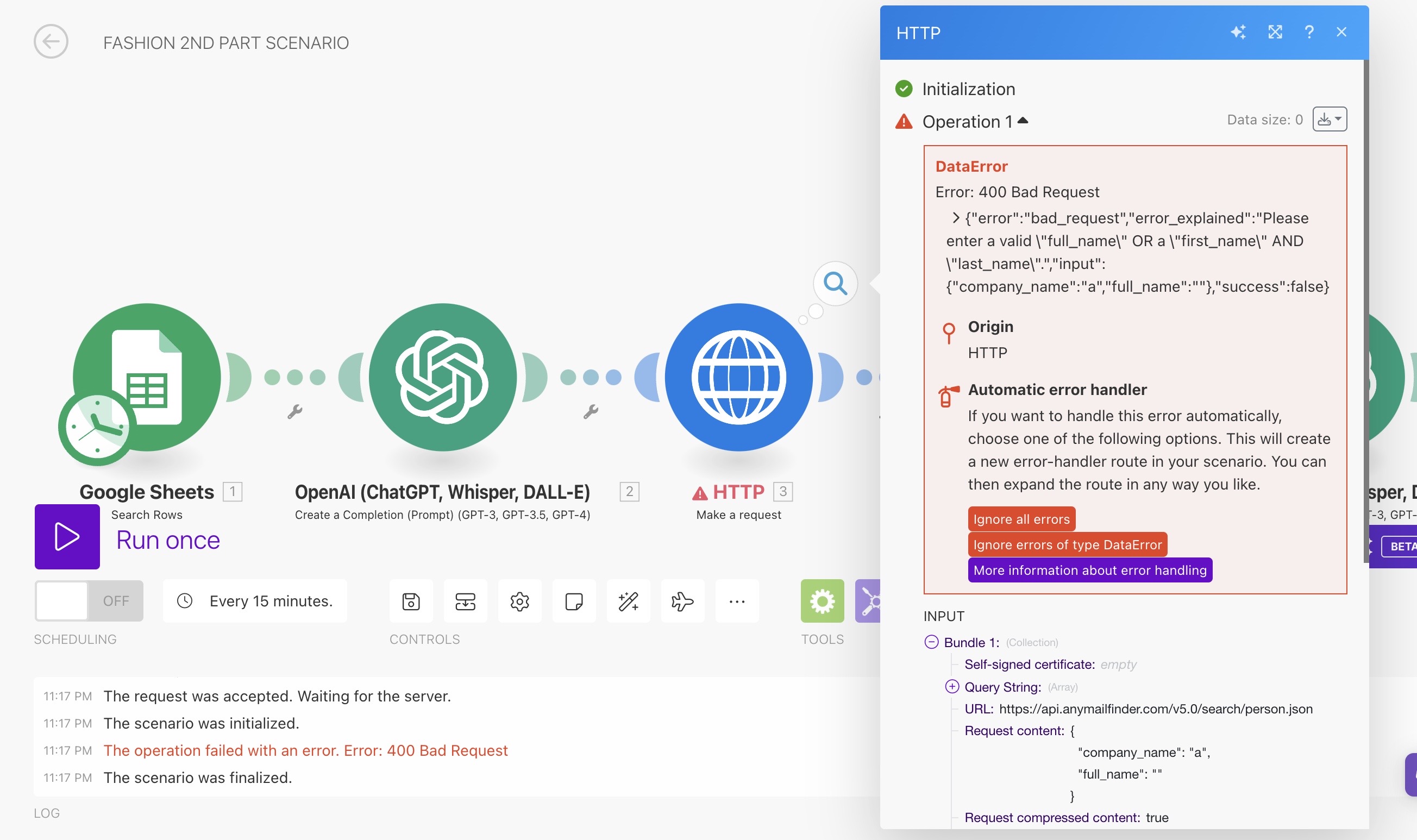
Task: Open the download output dropdown
Action: point(1330,120)
